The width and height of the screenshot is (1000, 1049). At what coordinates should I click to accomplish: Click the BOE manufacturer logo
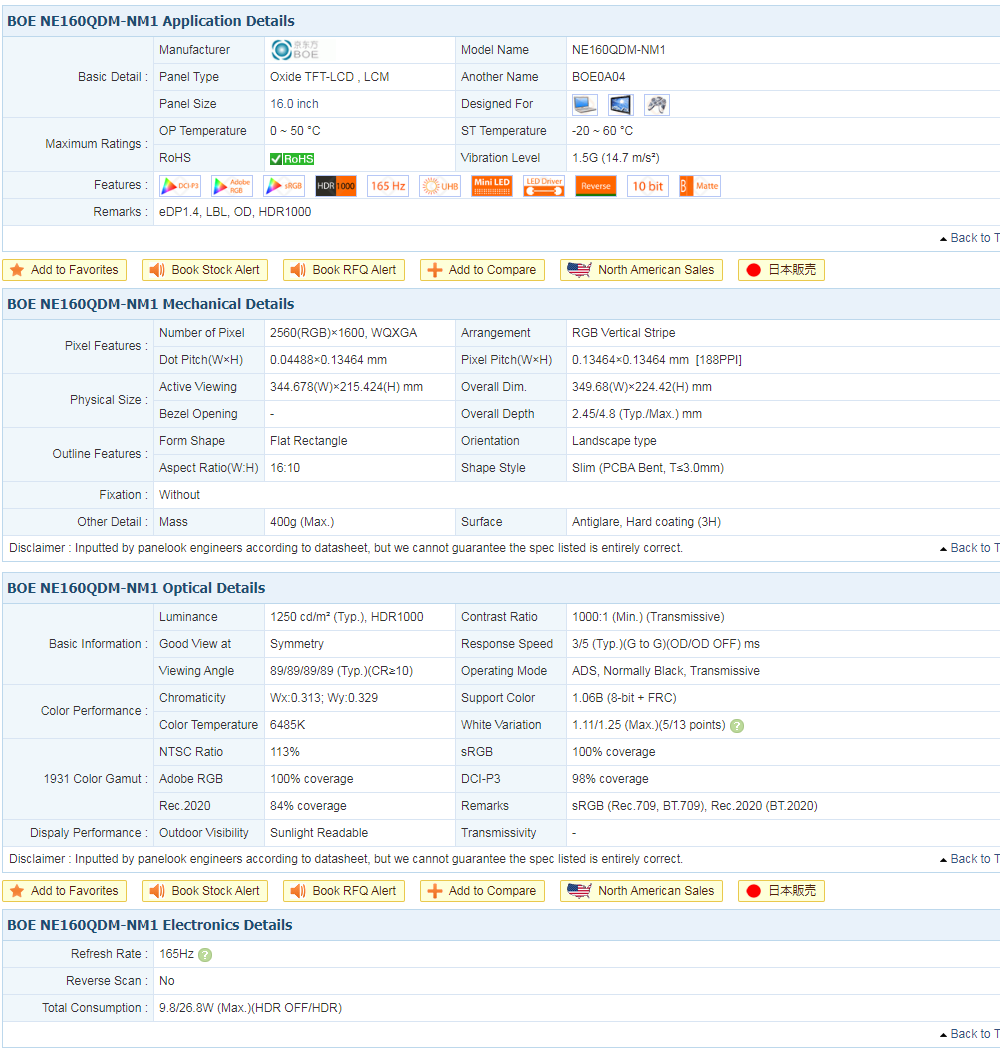(x=295, y=50)
